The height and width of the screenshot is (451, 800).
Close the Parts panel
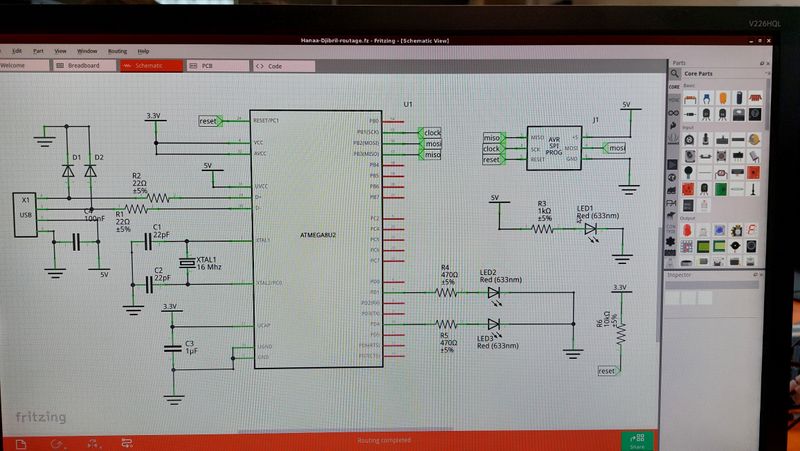(x=773, y=62)
